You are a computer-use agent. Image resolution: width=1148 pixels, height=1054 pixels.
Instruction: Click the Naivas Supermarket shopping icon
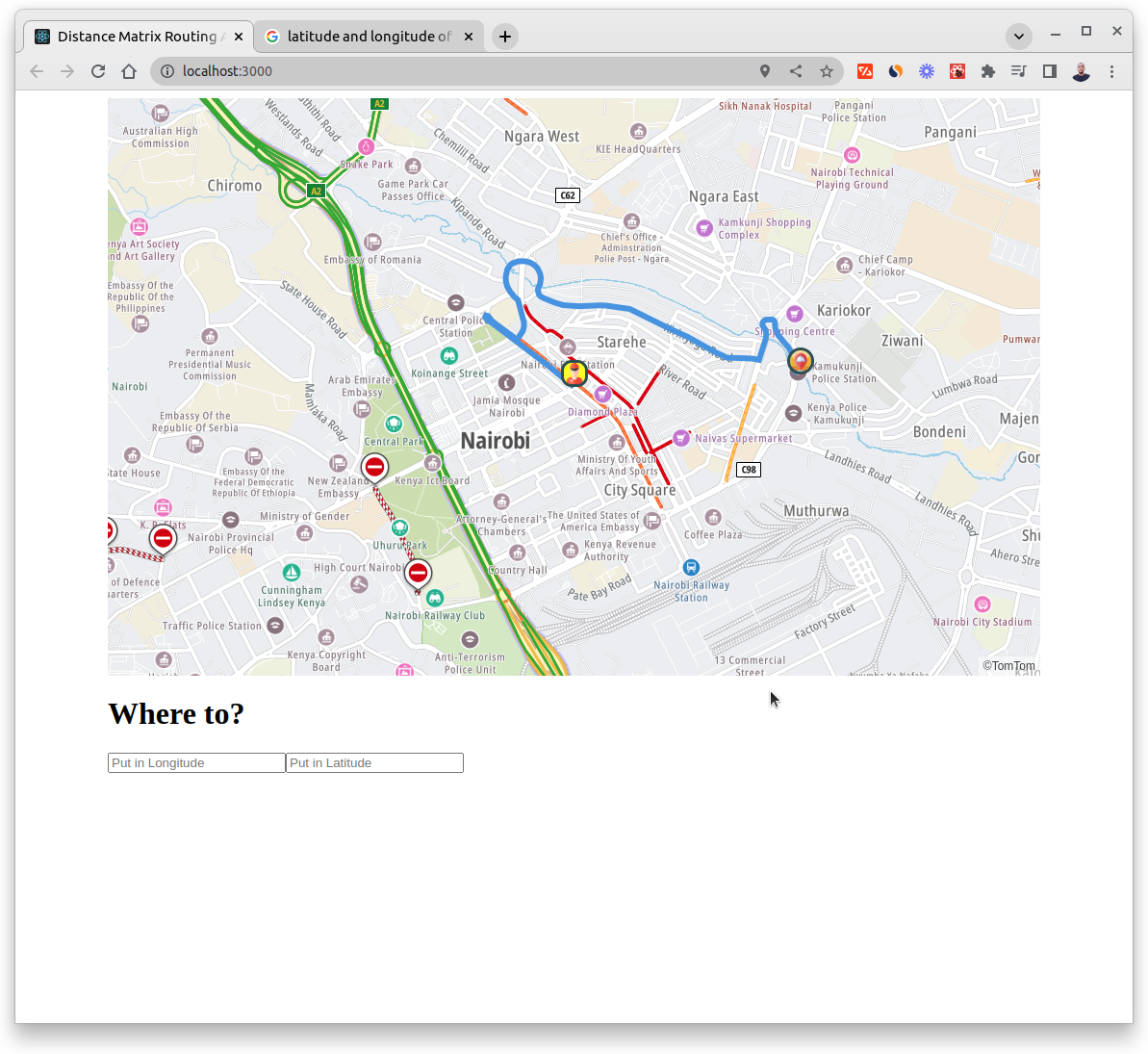[x=681, y=438]
